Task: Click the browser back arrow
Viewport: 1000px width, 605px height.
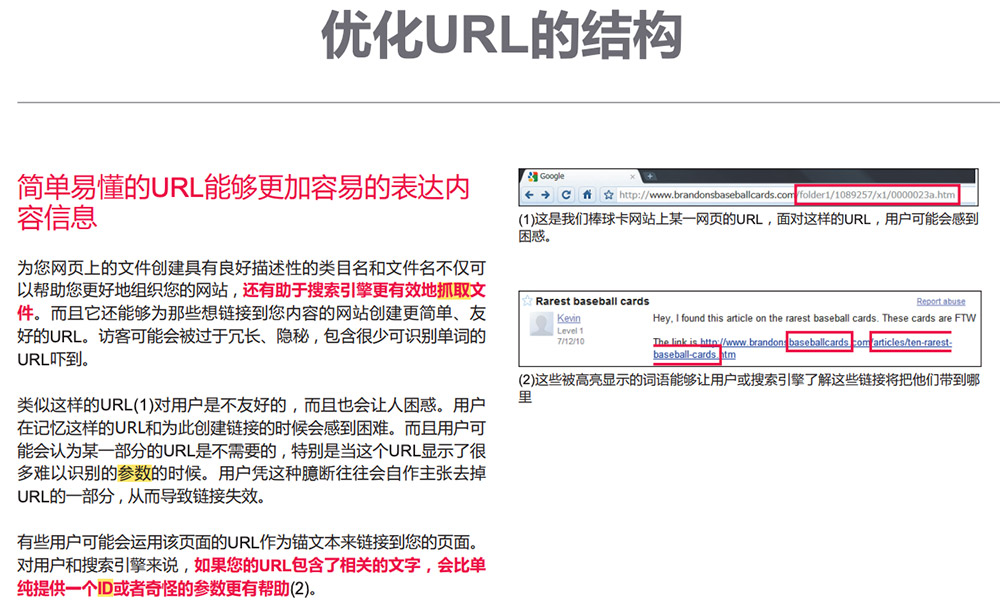Action: 528,194
